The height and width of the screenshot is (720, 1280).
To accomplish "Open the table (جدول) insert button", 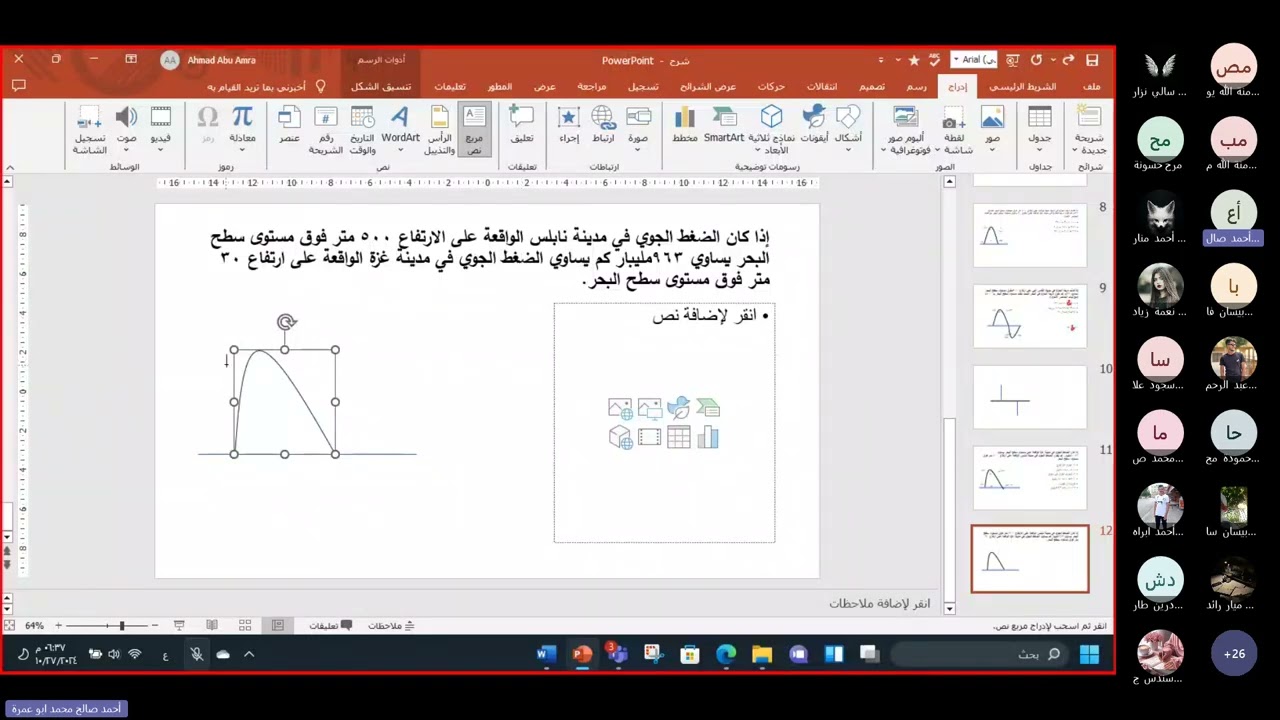I will (1040, 128).
